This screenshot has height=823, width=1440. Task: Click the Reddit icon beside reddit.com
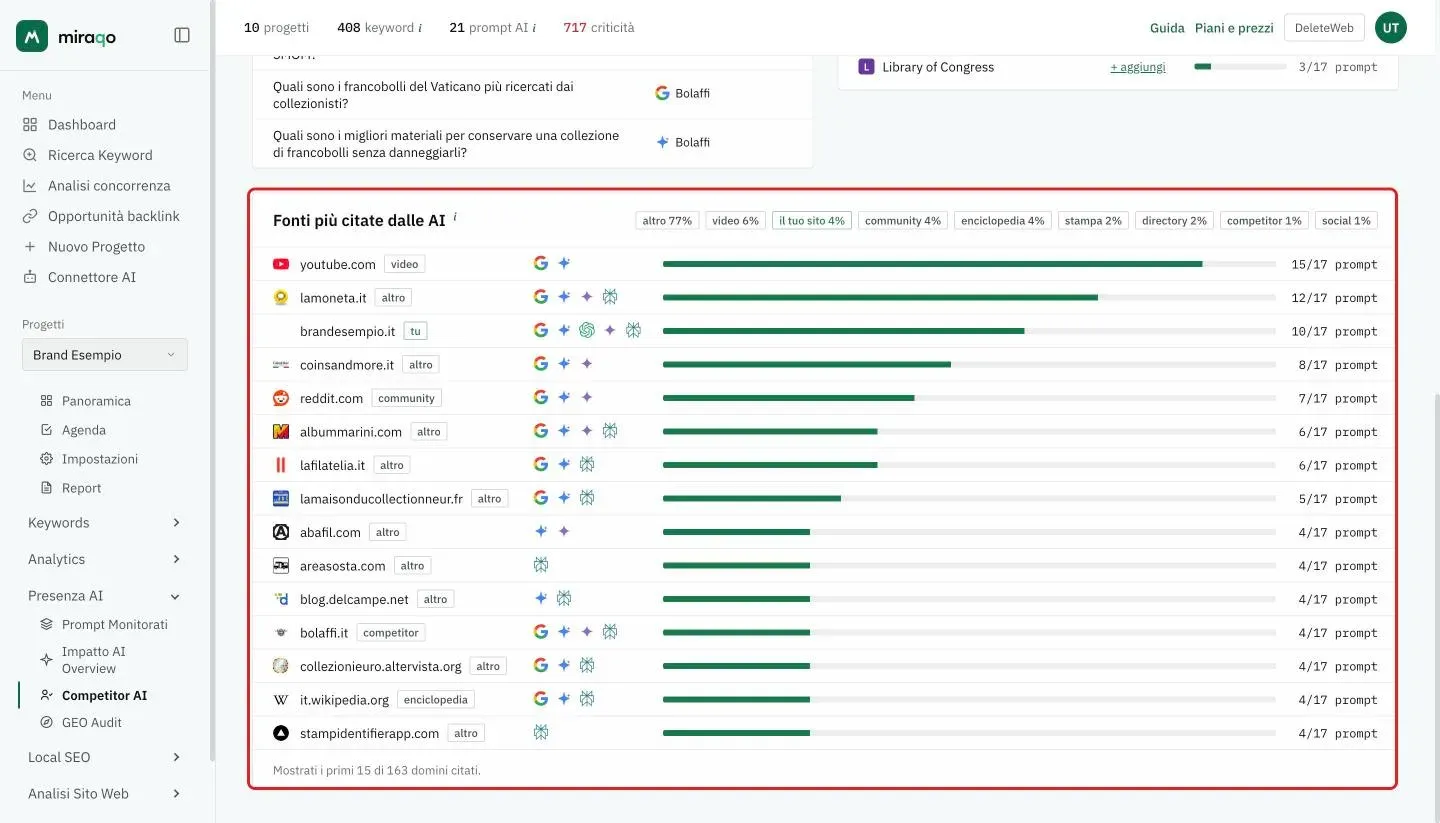(281, 398)
